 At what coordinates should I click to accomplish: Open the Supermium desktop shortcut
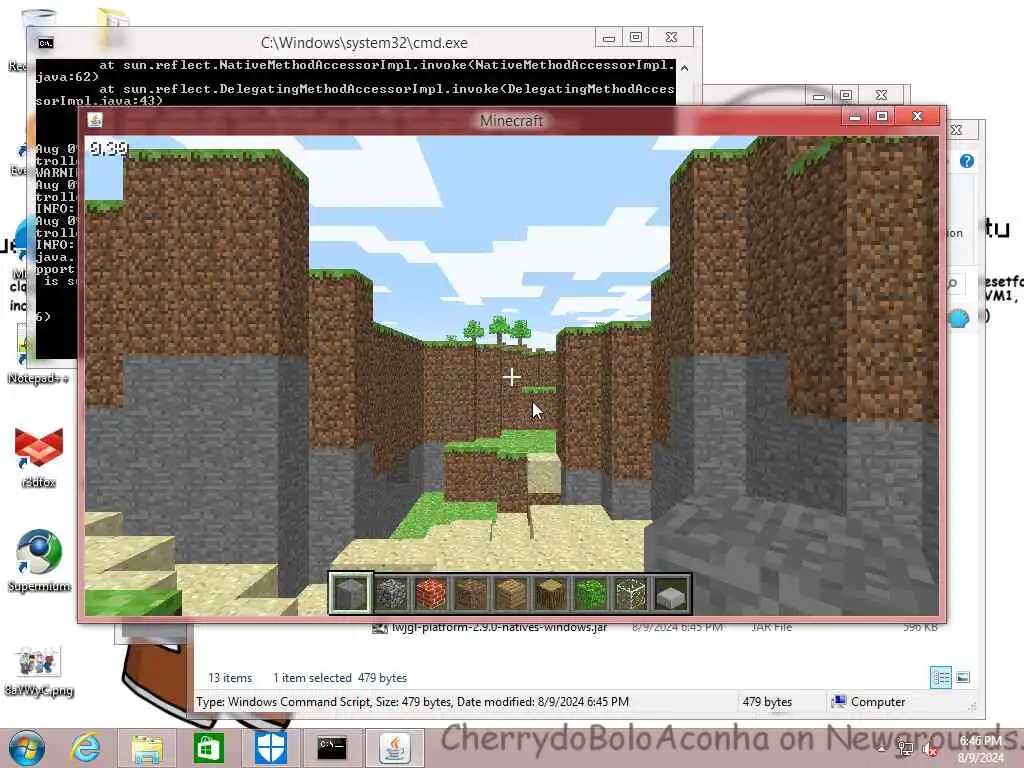[39, 561]
